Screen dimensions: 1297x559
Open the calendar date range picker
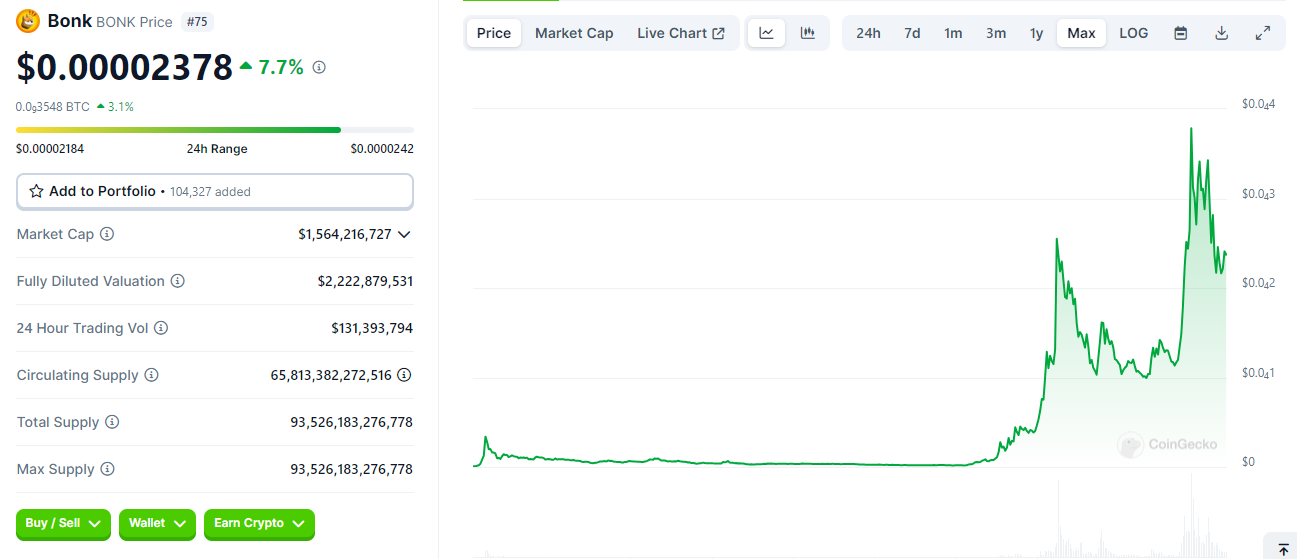[1181, 33]
